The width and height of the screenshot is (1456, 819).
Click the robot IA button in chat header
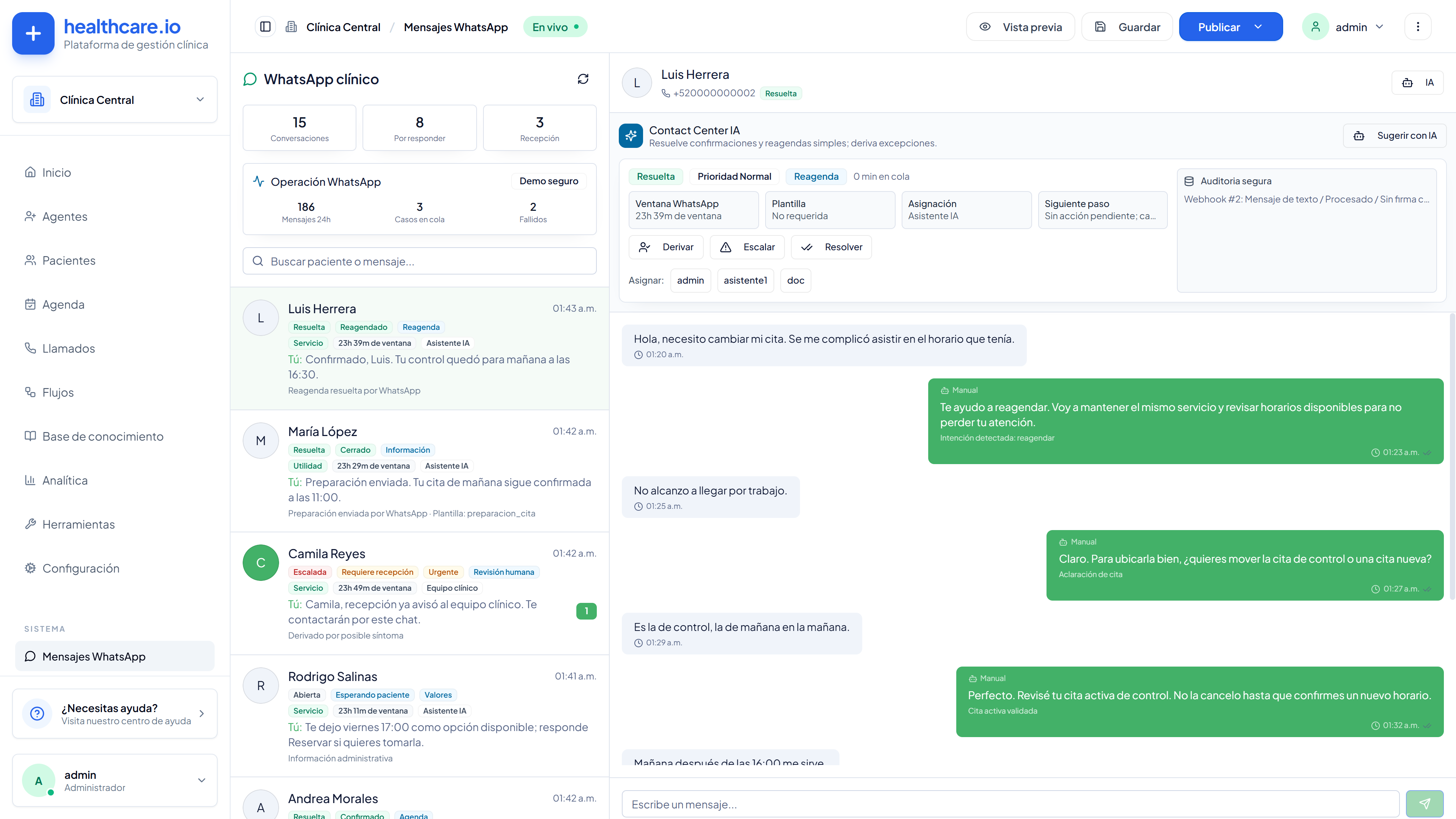point(1418,83)
